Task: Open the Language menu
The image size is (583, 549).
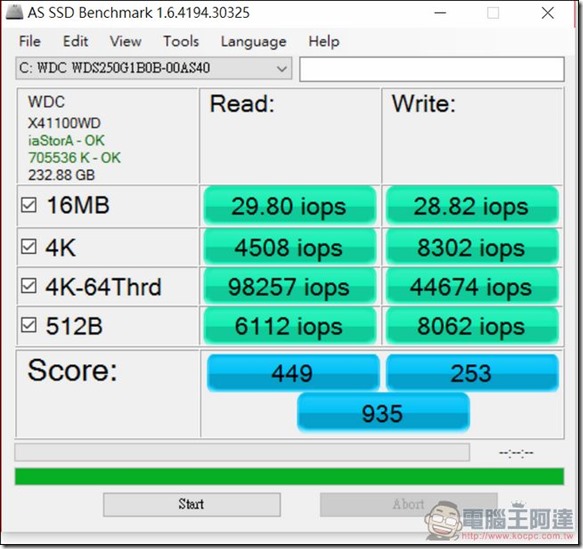Action: 254,42
